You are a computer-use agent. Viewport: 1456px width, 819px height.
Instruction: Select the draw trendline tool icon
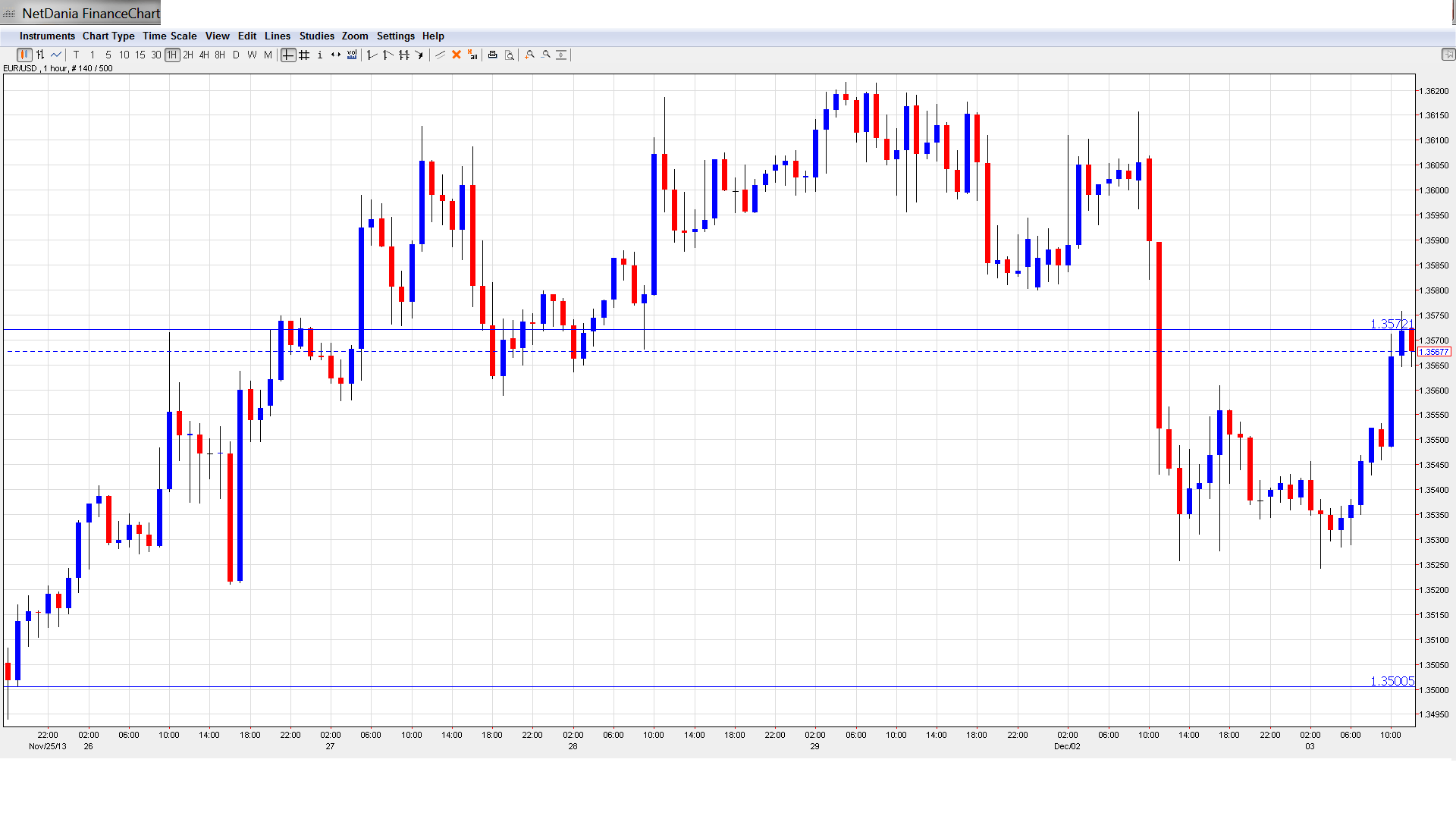coord(441,55)
